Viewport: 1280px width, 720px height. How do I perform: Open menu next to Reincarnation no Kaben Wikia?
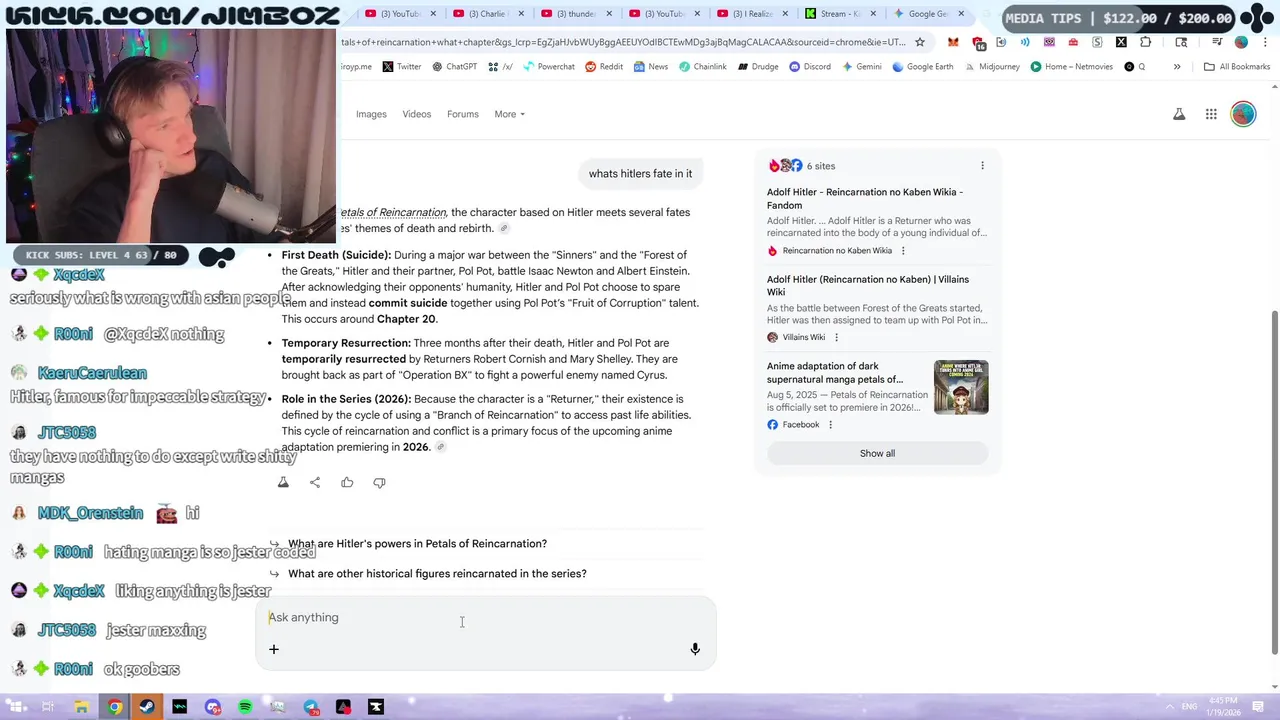click(x=903, y=251)
